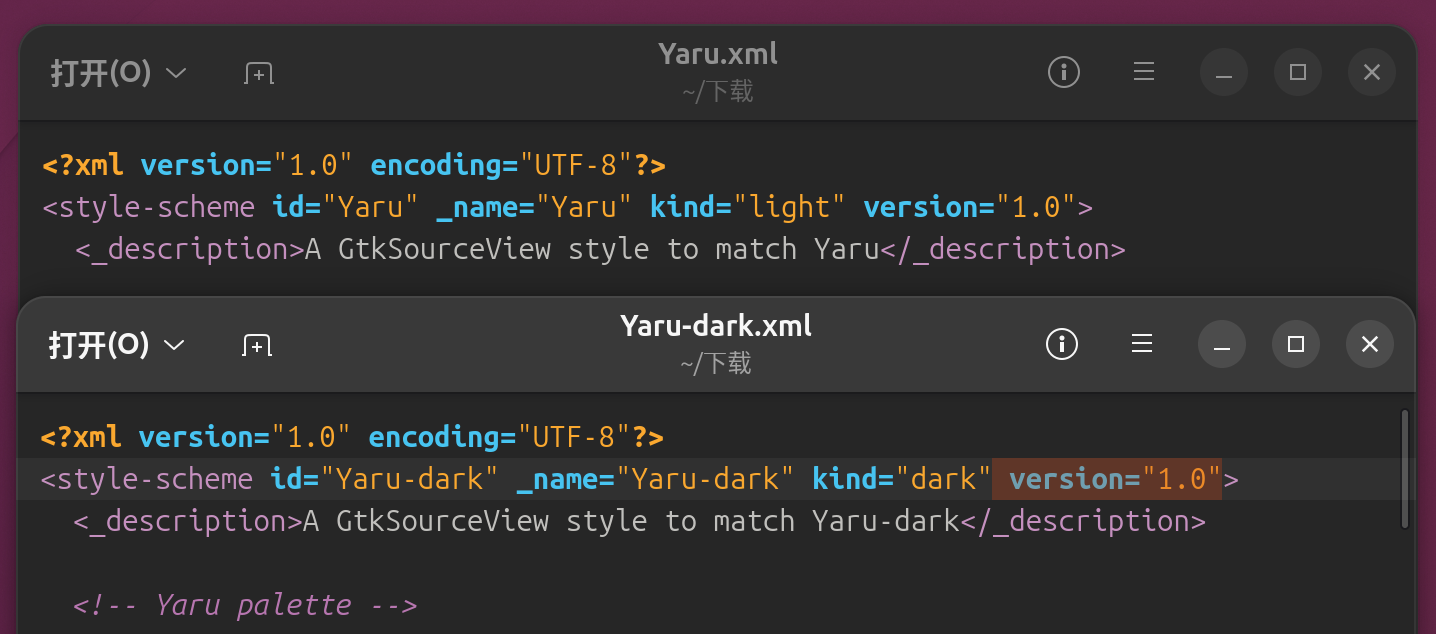Close the Yaru.xml window

[1372, 72]
